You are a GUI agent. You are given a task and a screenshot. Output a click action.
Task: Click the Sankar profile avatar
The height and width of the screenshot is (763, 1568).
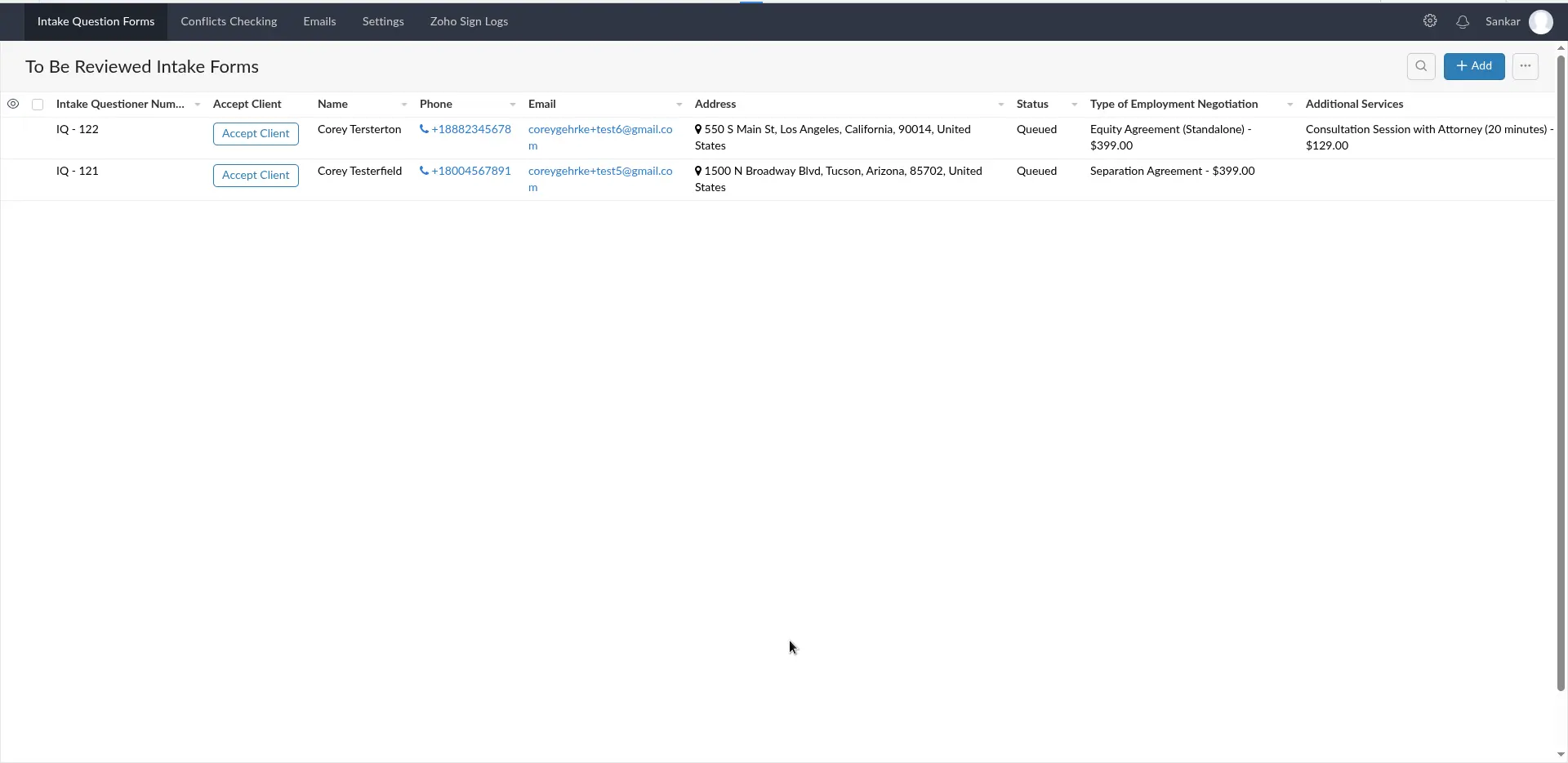tap(1540, 22)
